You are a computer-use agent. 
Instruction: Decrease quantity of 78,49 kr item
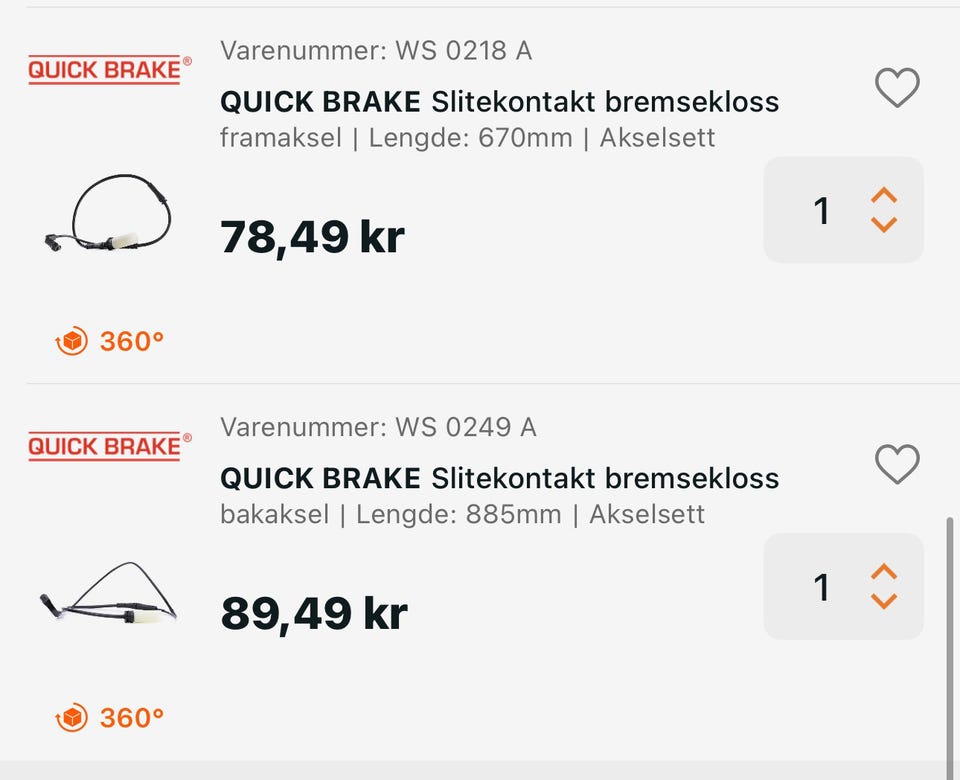click(x=883, y=225)
